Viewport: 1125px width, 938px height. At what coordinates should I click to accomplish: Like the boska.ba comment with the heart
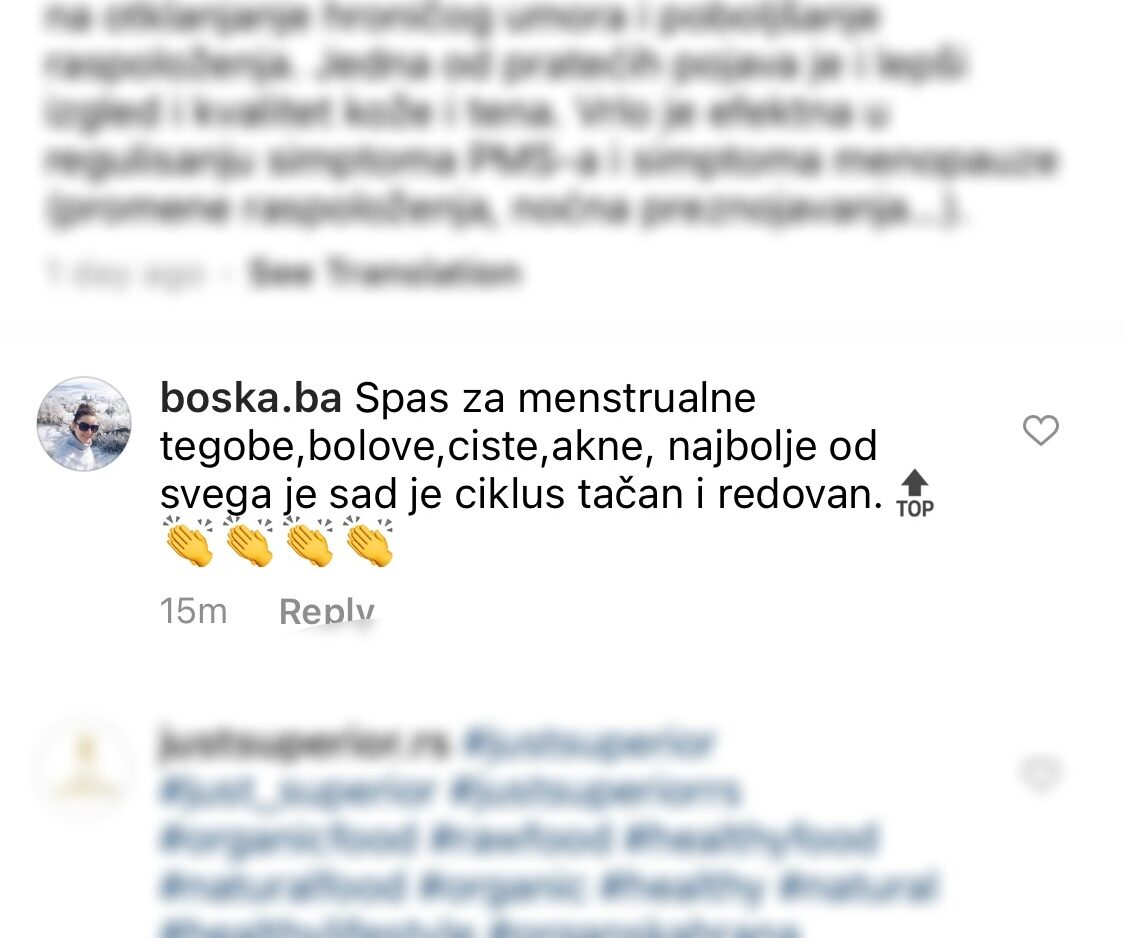[x=1040, y=430]
